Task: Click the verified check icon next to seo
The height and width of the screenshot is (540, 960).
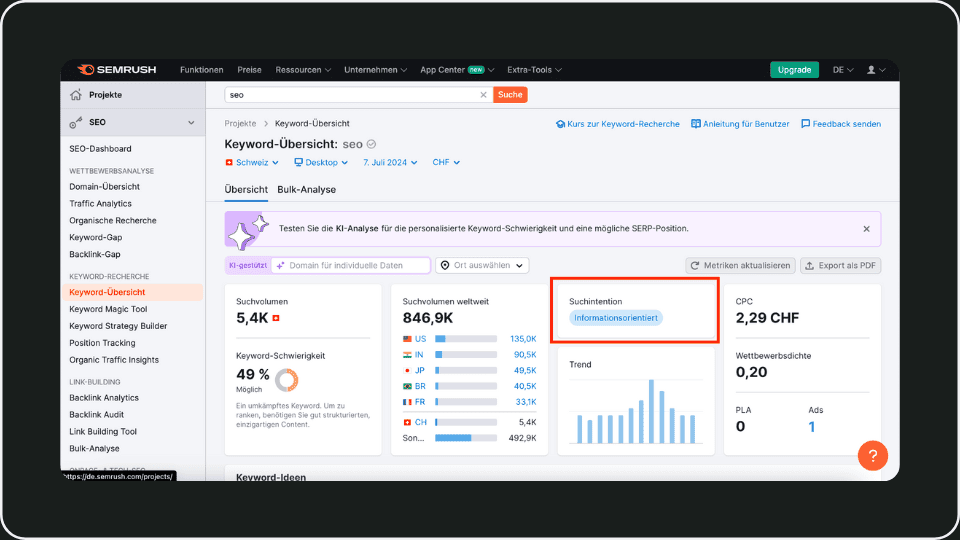Action: coord(371,144)
